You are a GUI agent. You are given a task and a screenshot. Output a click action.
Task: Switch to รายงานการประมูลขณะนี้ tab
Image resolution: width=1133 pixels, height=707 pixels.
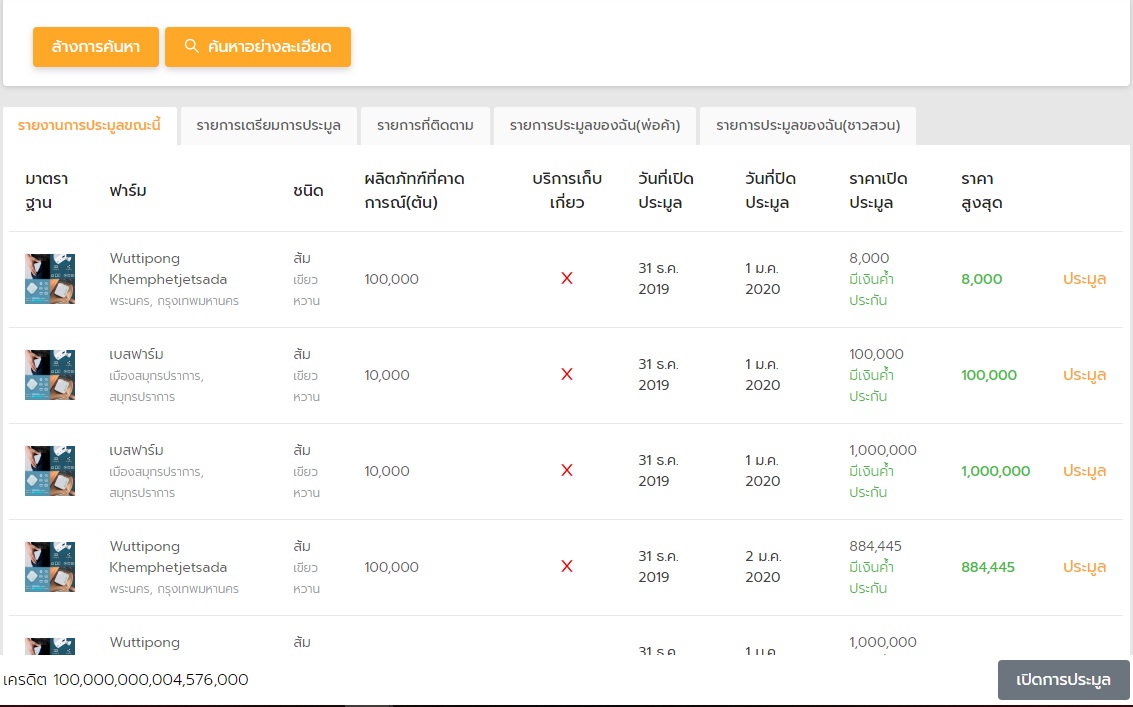[89, 126]
